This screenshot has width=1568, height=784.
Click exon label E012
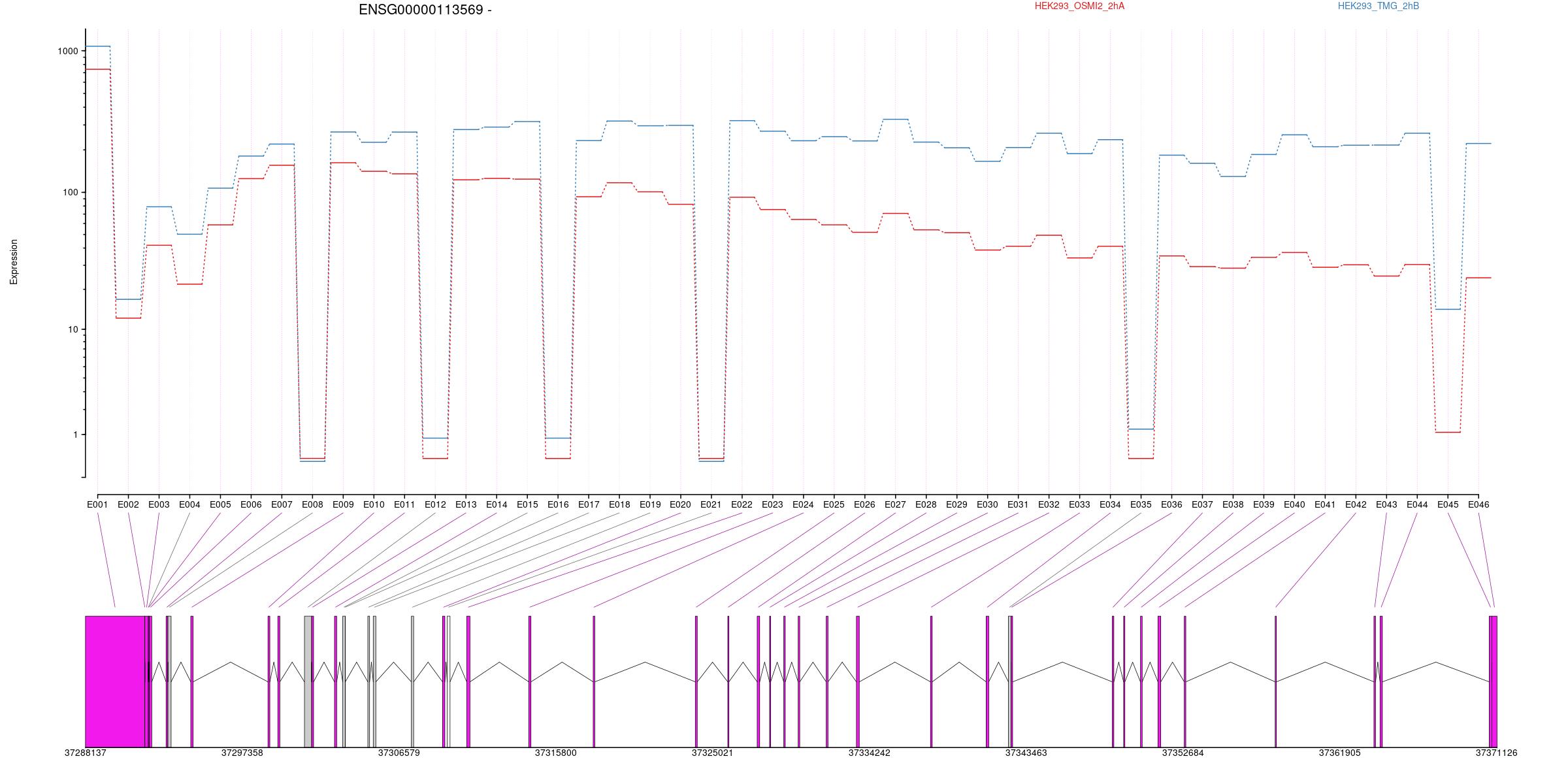pyautogui.click(x=435, y=505)
